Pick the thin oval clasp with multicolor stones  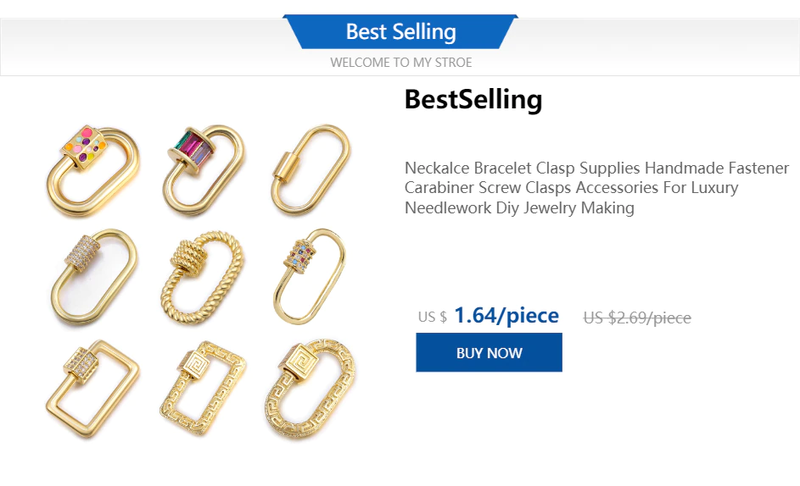pyautogui.click(x=311, y=273)
